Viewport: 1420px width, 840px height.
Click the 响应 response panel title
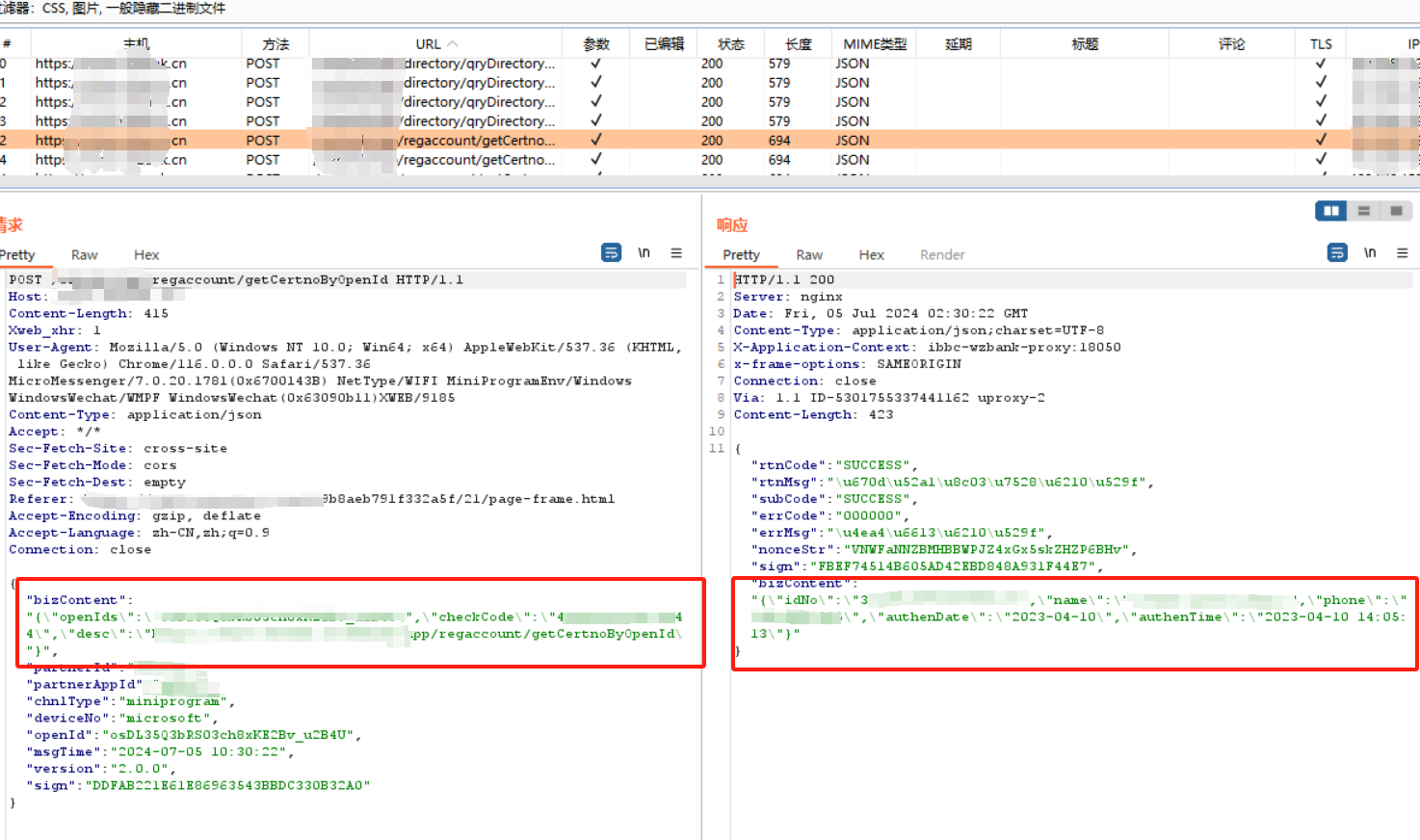click(732, 224)
